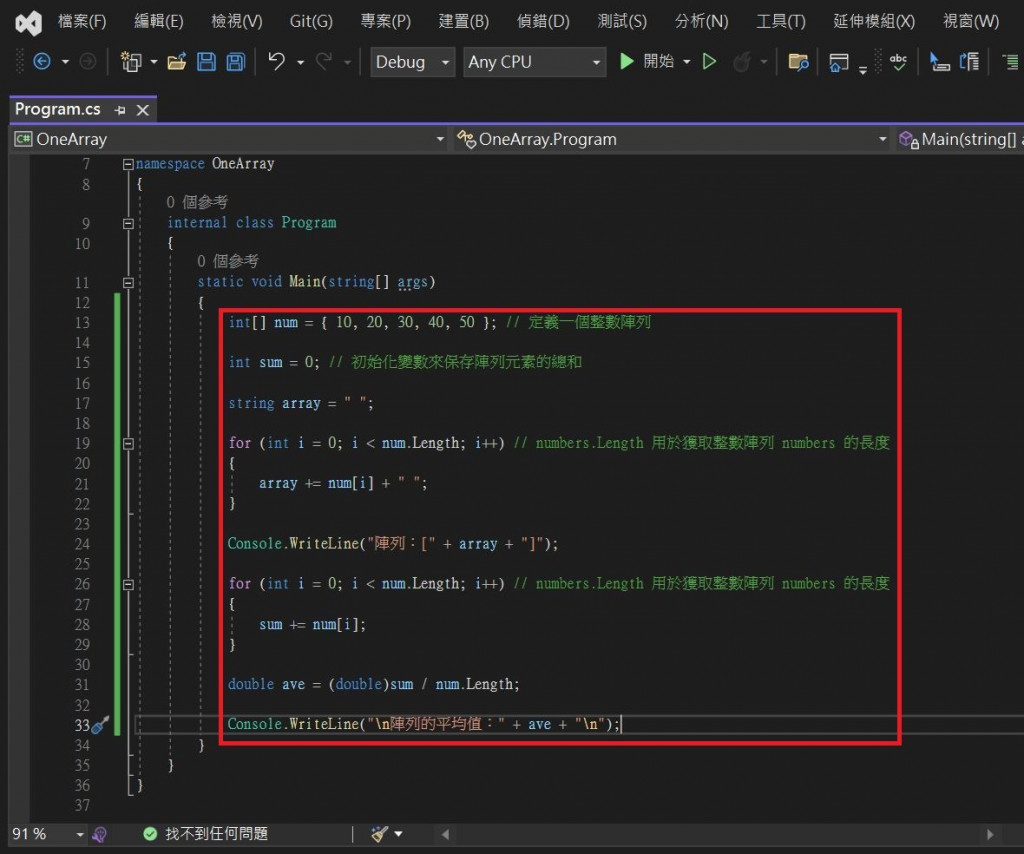This screenshot has width=1024, height=854.
Task: Close the Program.cs tab
Action: coord(142,110)
